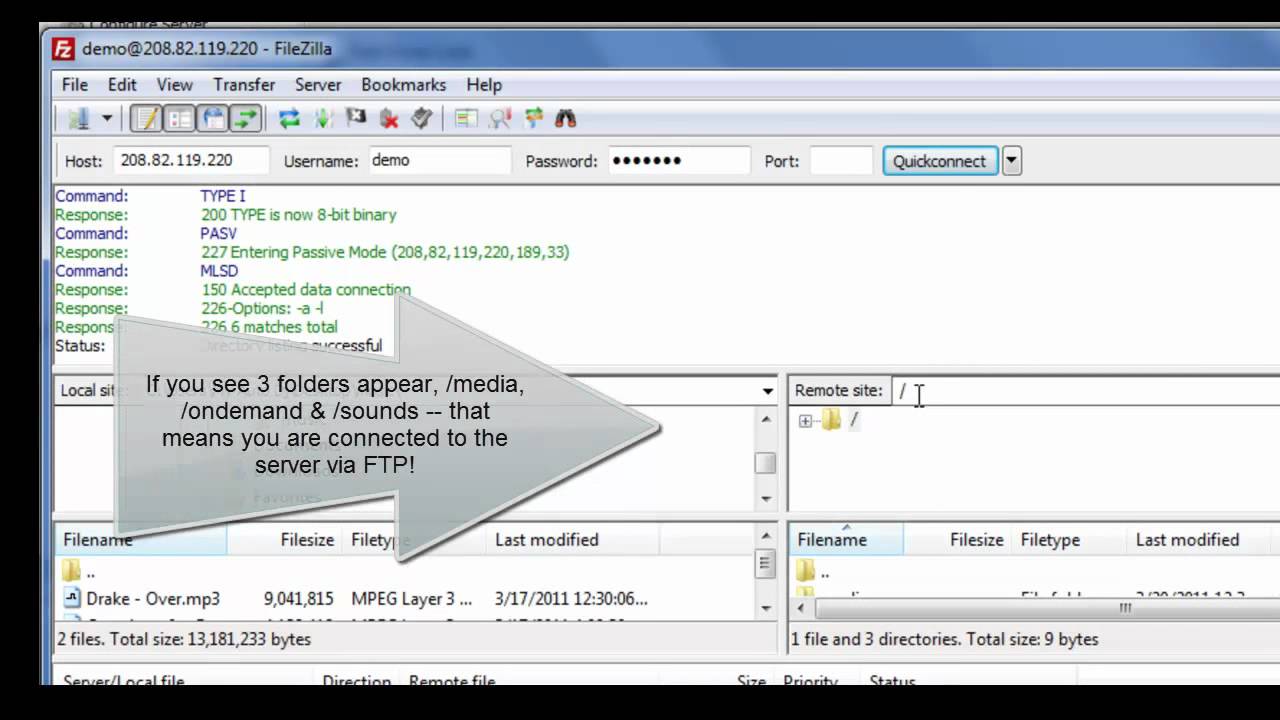Select the remote root folder icon
Screen dimensions: 1280x720
(x=831, y=420)
